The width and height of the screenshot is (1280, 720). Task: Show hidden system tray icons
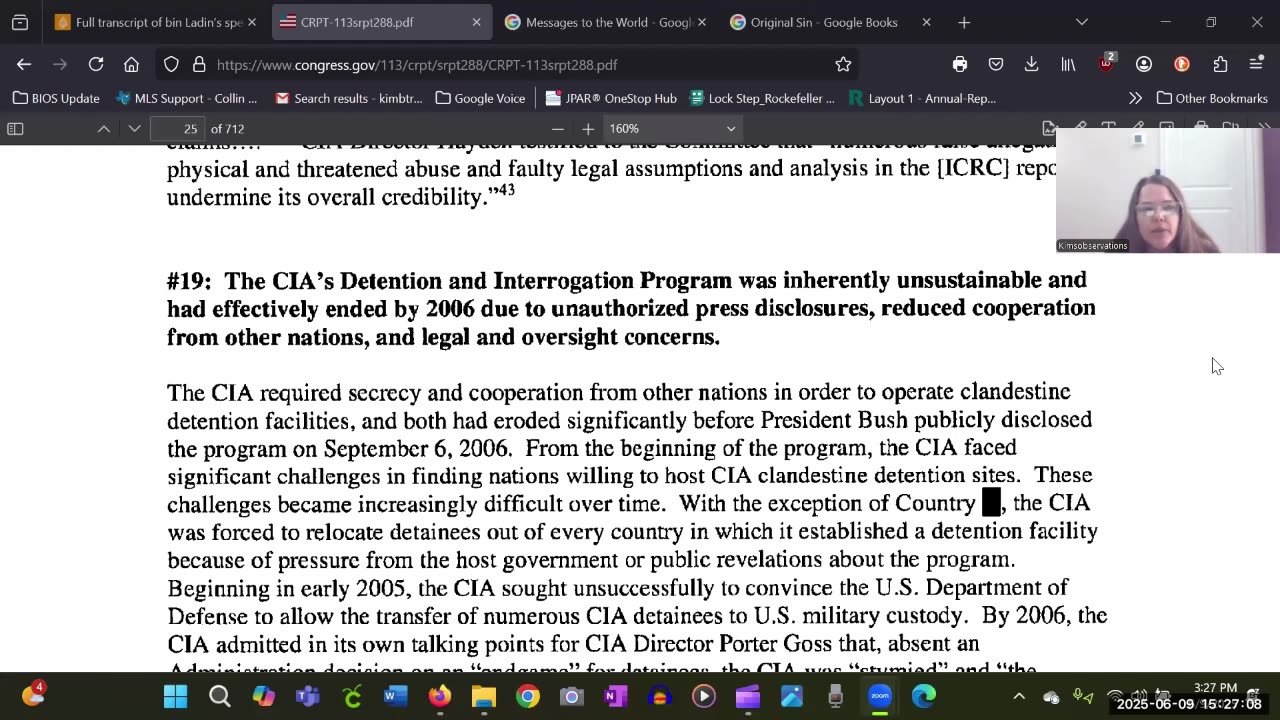1019,696
